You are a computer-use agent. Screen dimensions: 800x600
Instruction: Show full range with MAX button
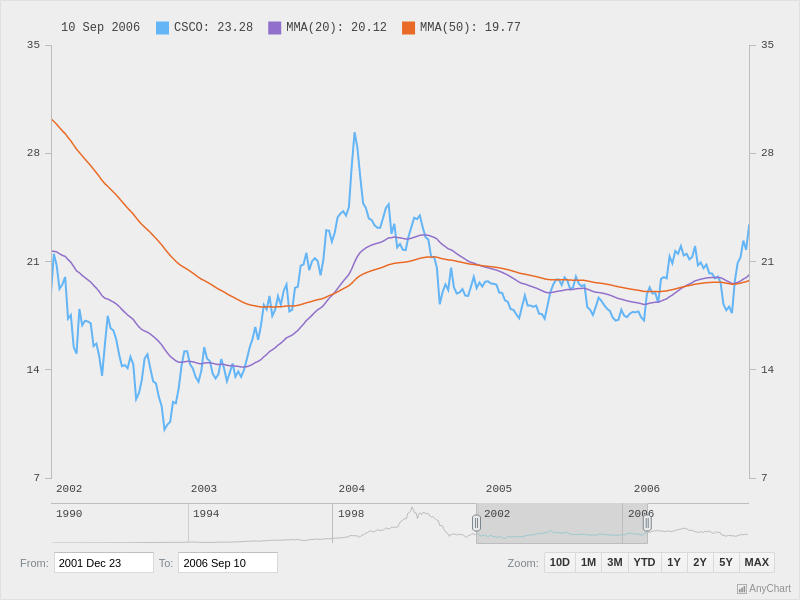pos(757,562)
